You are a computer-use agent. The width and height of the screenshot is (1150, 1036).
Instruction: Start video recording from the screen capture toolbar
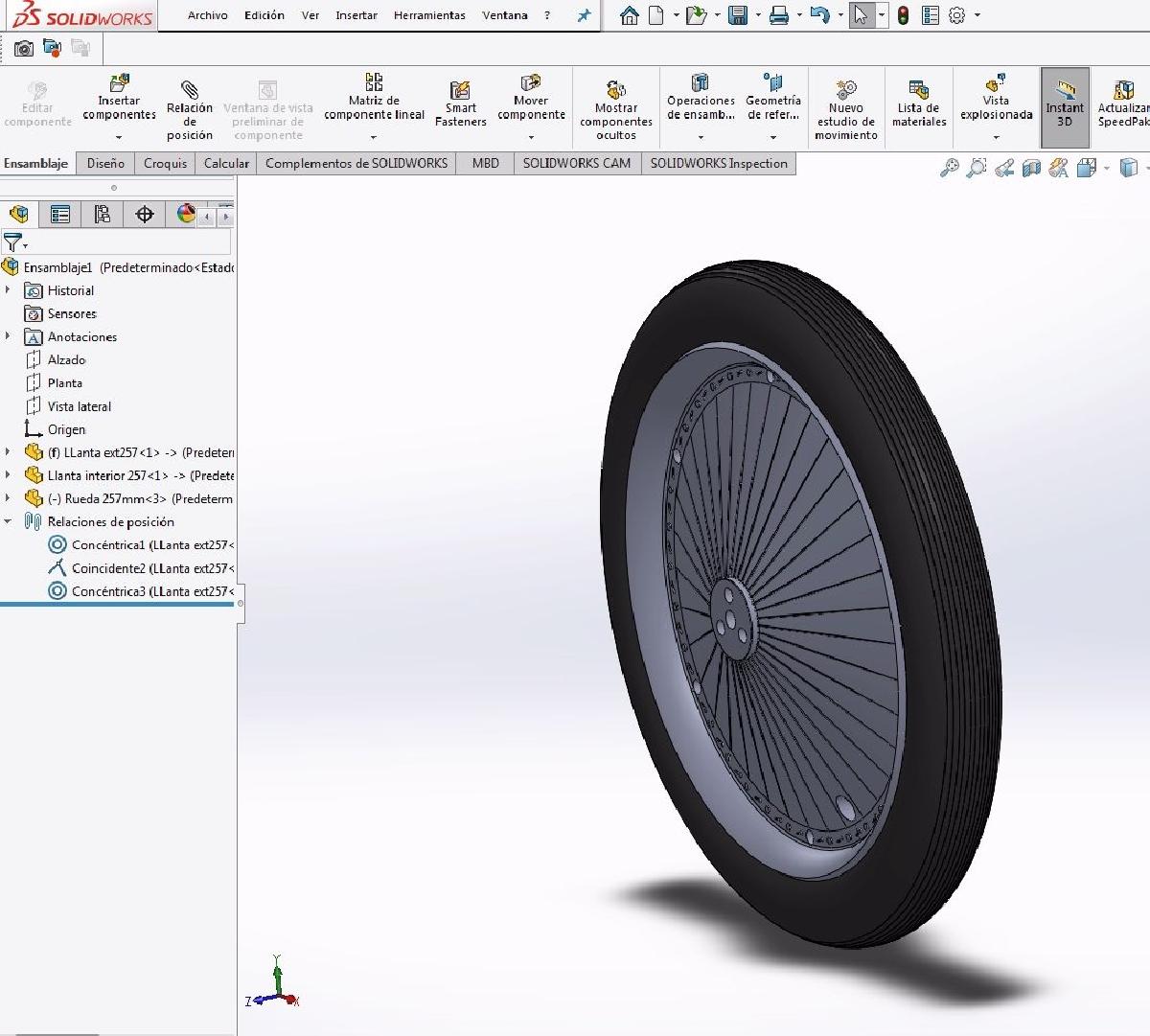coord(53,48)
